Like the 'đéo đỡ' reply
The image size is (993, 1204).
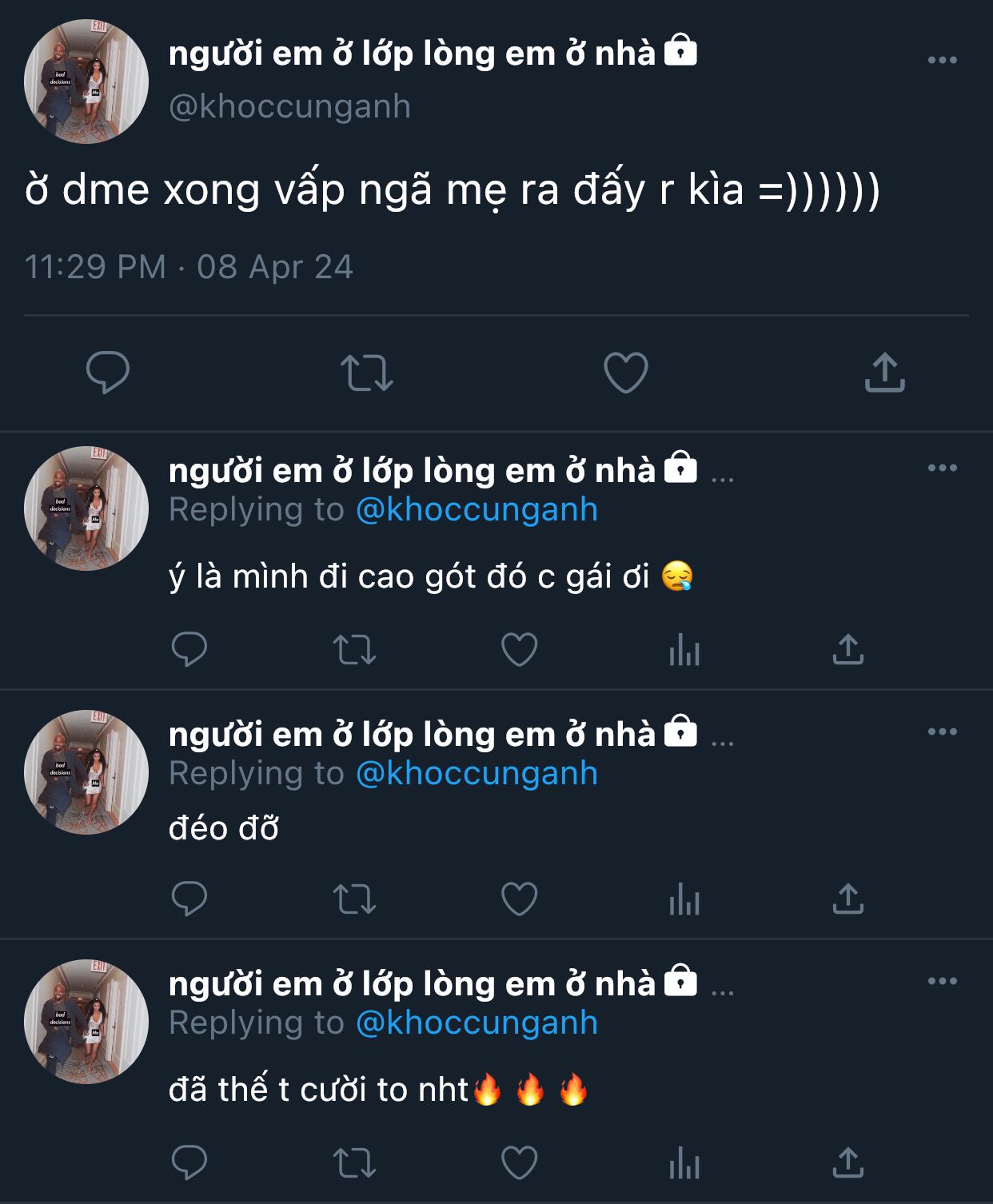[519, 899]
